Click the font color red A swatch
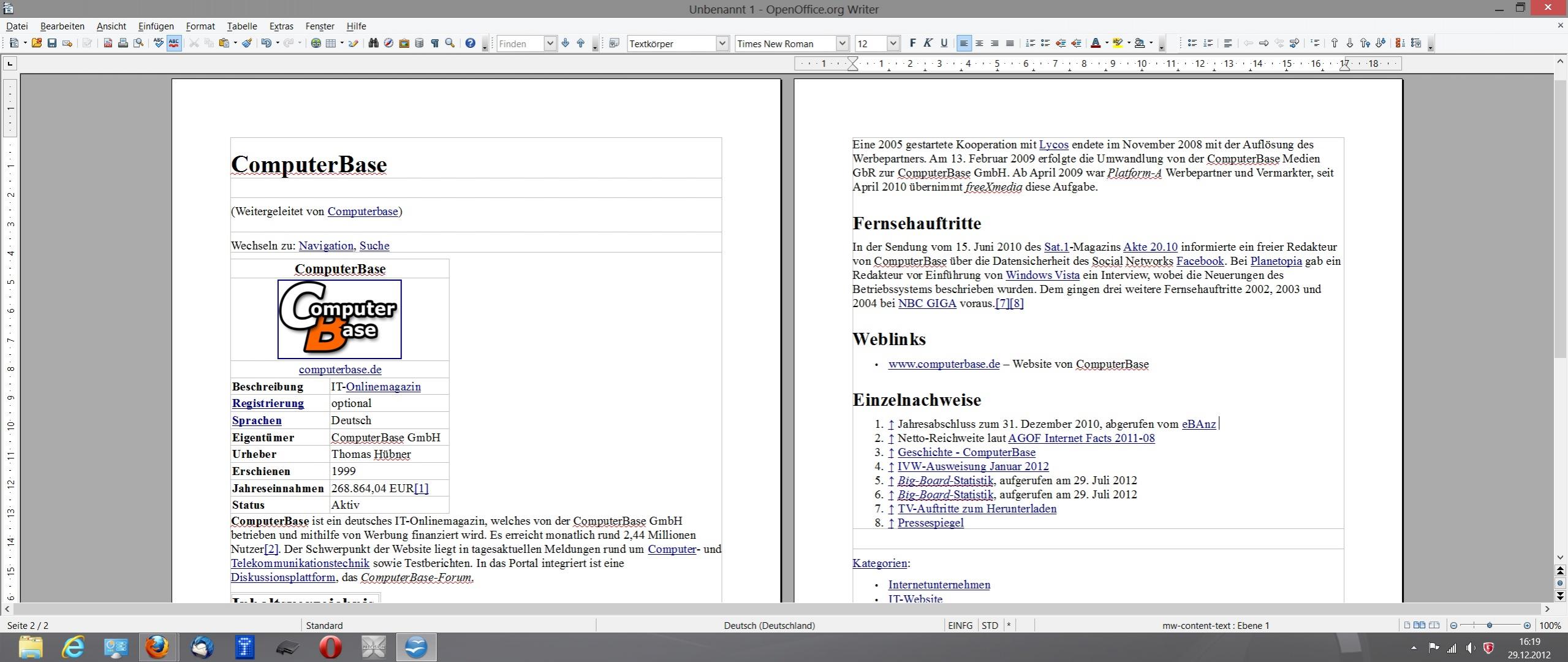The width and height of the screenshot is (1568, 662). (x=1096, y=44)
